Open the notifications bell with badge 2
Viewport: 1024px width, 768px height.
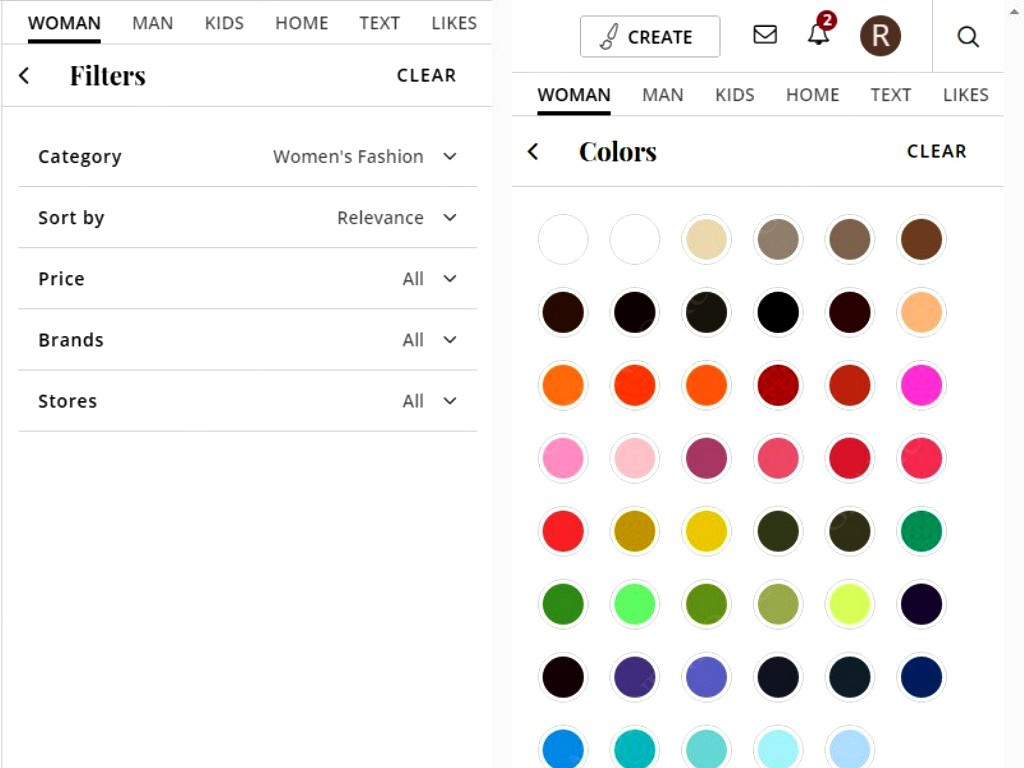pos(819,35)
